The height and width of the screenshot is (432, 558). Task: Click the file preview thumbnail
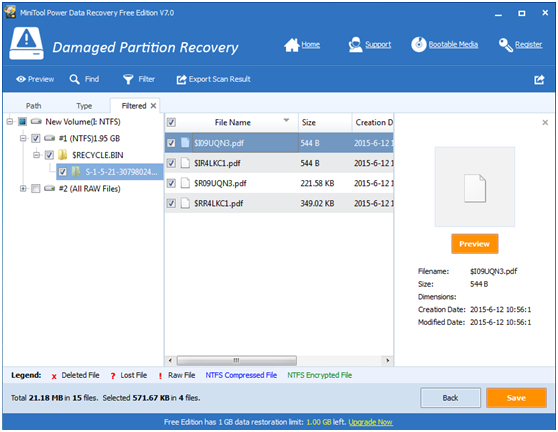click(x=475, y=187)
